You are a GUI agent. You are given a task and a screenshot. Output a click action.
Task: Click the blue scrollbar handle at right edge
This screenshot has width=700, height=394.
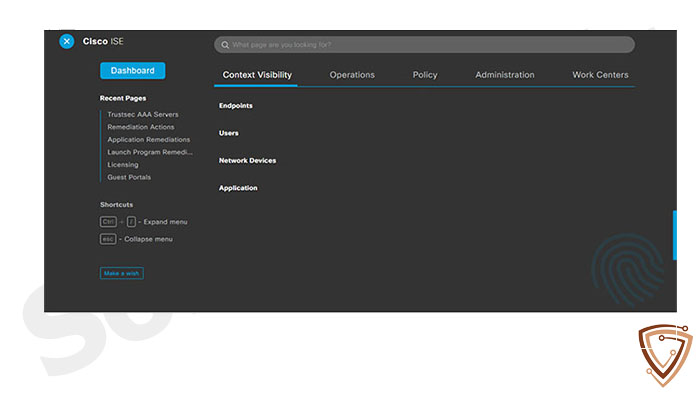[x=675, y=235]
